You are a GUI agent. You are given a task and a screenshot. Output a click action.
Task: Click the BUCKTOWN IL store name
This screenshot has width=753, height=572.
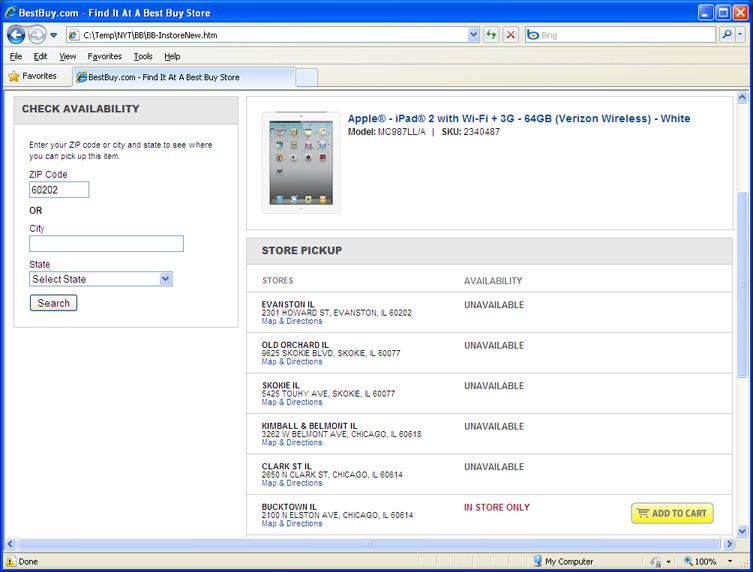point(289,507)
